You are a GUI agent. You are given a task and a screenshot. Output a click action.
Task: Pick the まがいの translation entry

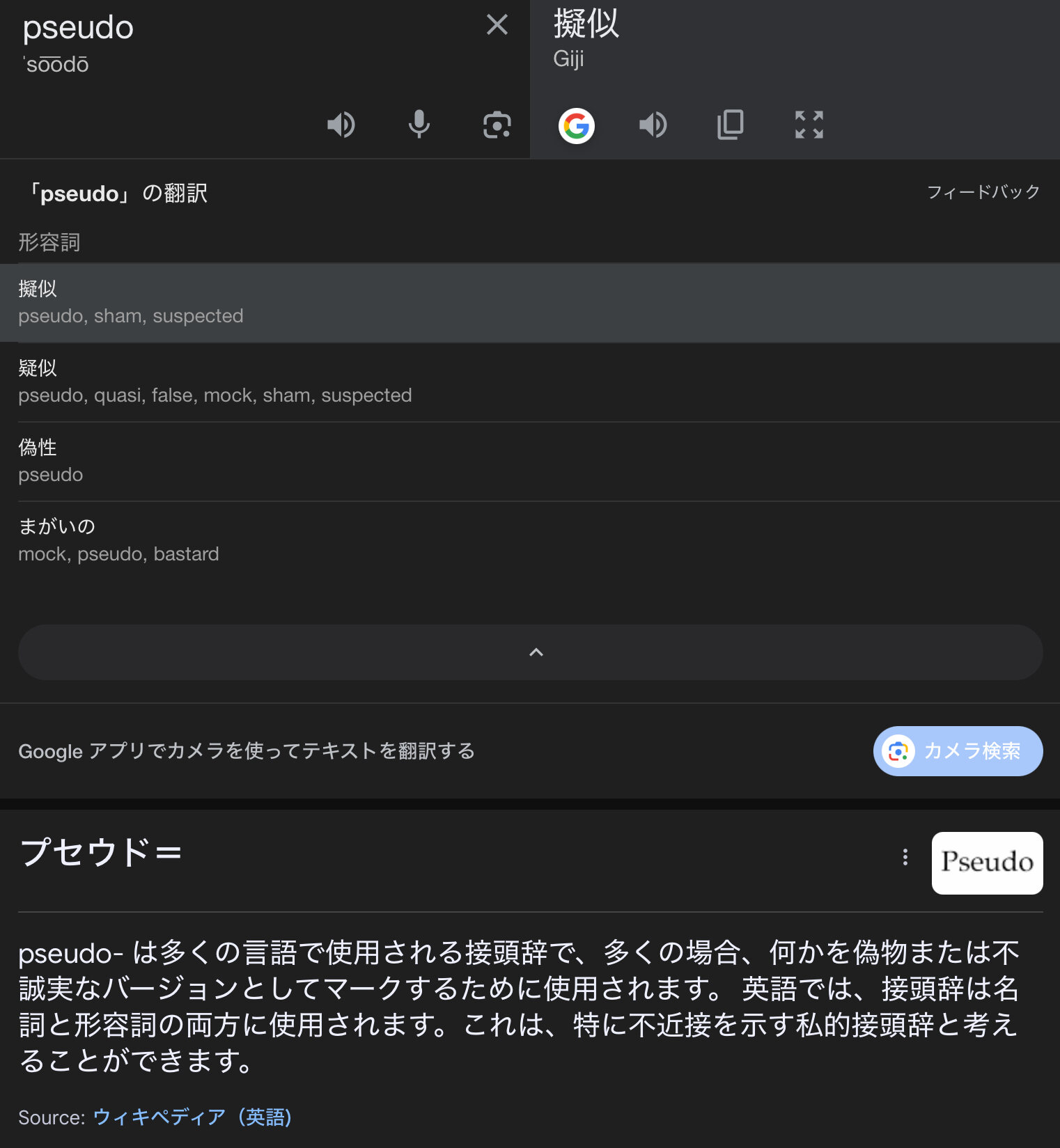[529, 540]
